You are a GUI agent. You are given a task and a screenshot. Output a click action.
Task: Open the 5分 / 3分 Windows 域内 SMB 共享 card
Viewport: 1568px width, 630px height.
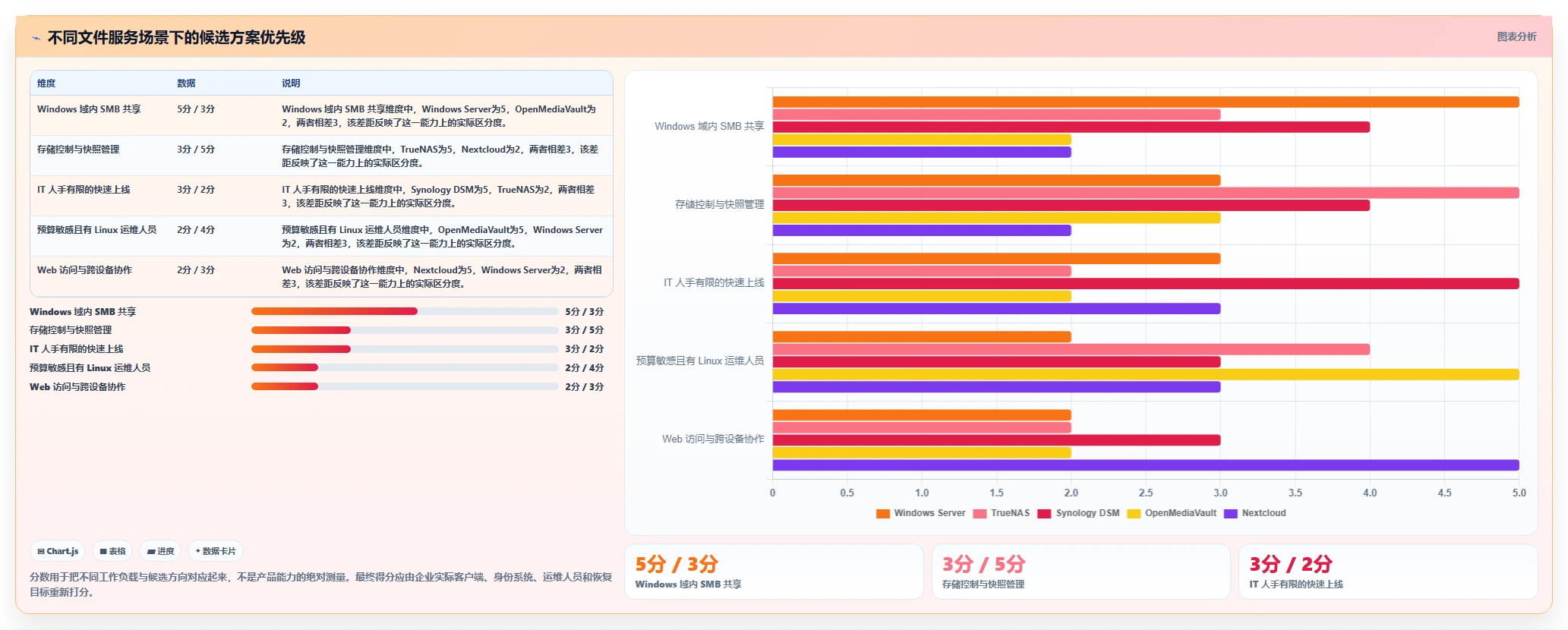coord(774,572)
